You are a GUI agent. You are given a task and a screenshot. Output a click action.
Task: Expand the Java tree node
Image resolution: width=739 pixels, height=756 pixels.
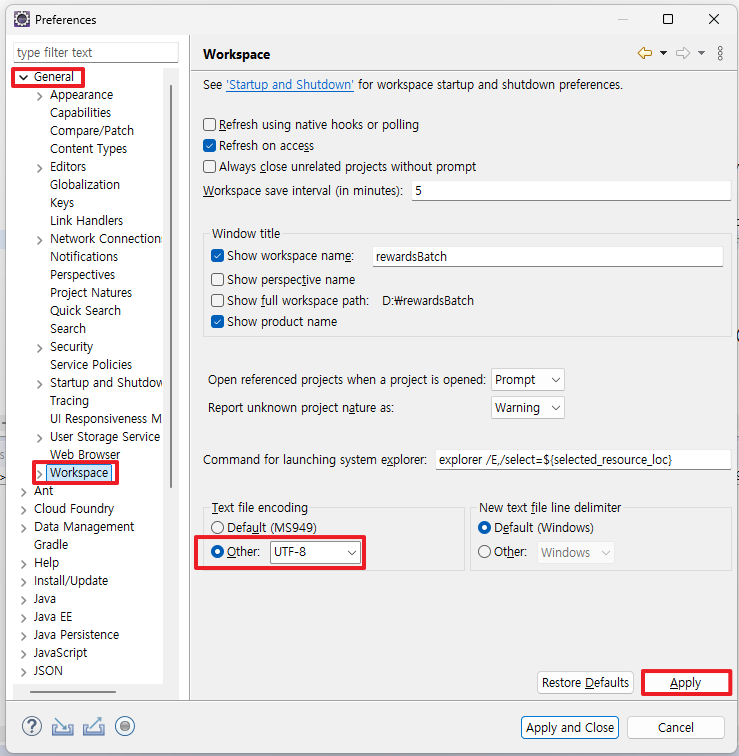point(24,599)
